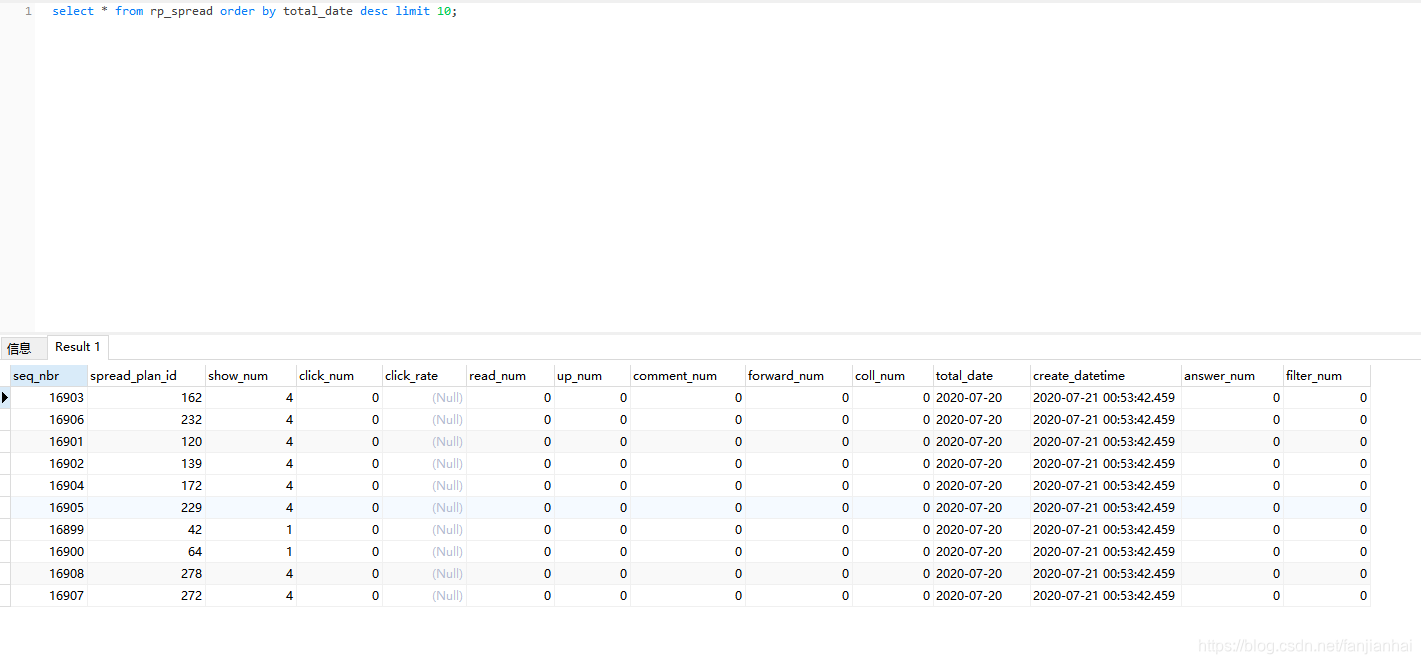Click line number 1 in editor gutter
Screen dimensions: 1421x664
[28, 11]
